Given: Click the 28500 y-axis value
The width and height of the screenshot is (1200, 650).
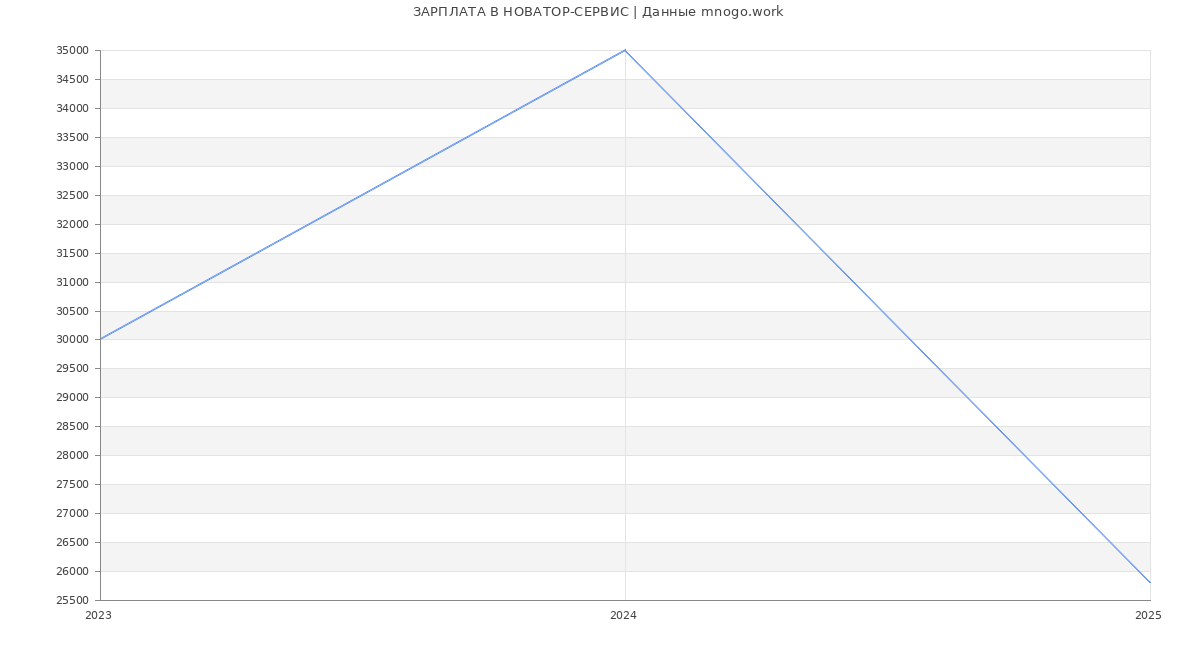Looking at the screenshot, I should pyautogui.click(x=72, y=426).
